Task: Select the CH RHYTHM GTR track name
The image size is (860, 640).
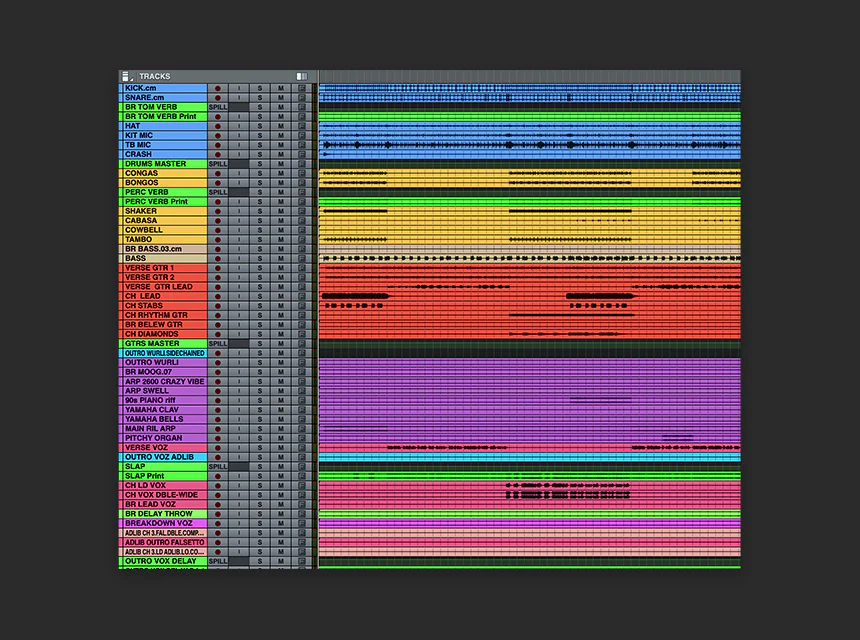Action: tap(163, 315)
